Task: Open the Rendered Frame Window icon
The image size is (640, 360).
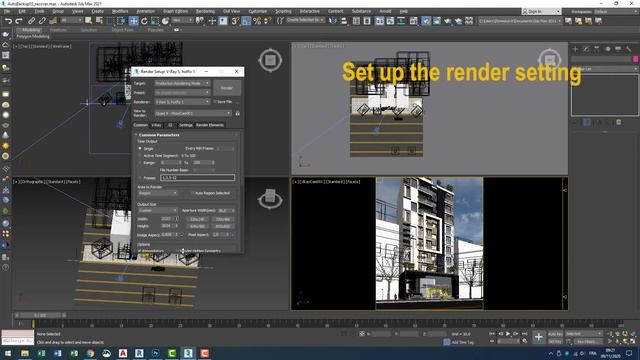Action: coord(437,21)
